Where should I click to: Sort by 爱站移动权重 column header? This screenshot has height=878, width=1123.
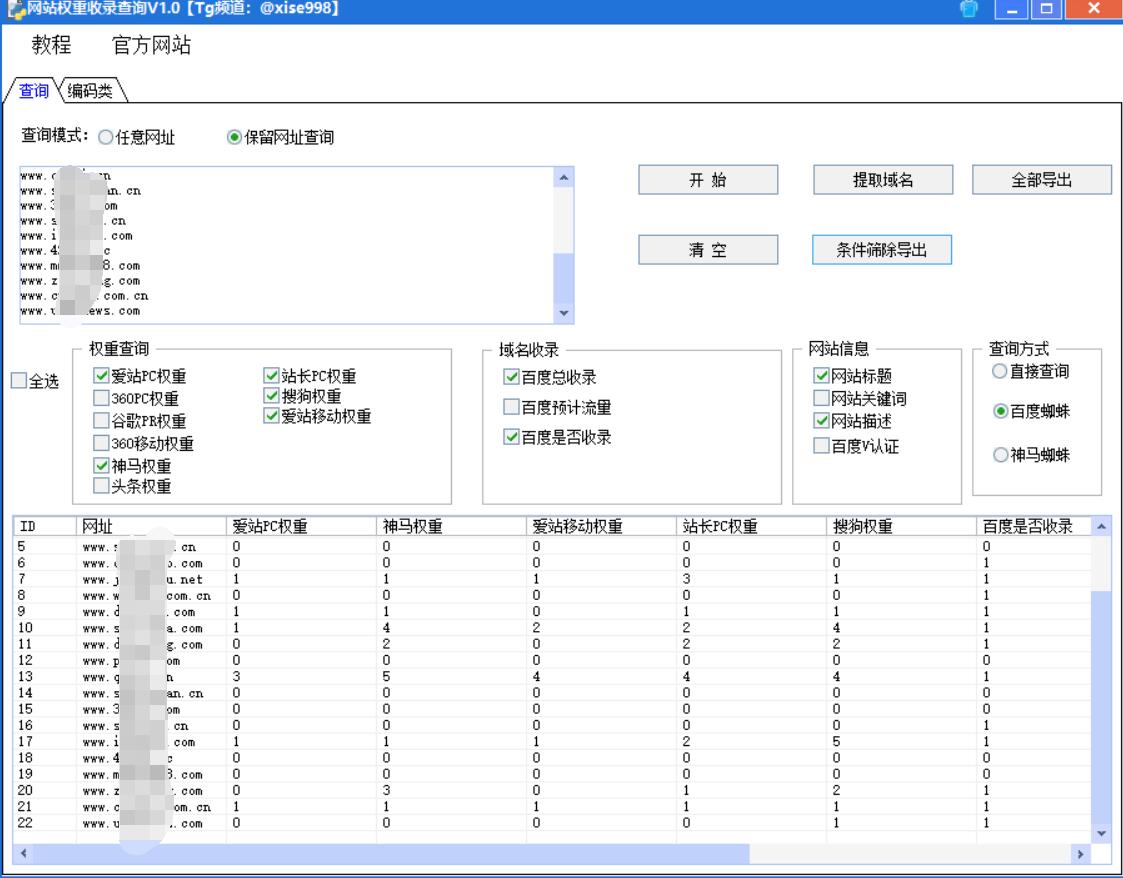(x=601, y=526)
